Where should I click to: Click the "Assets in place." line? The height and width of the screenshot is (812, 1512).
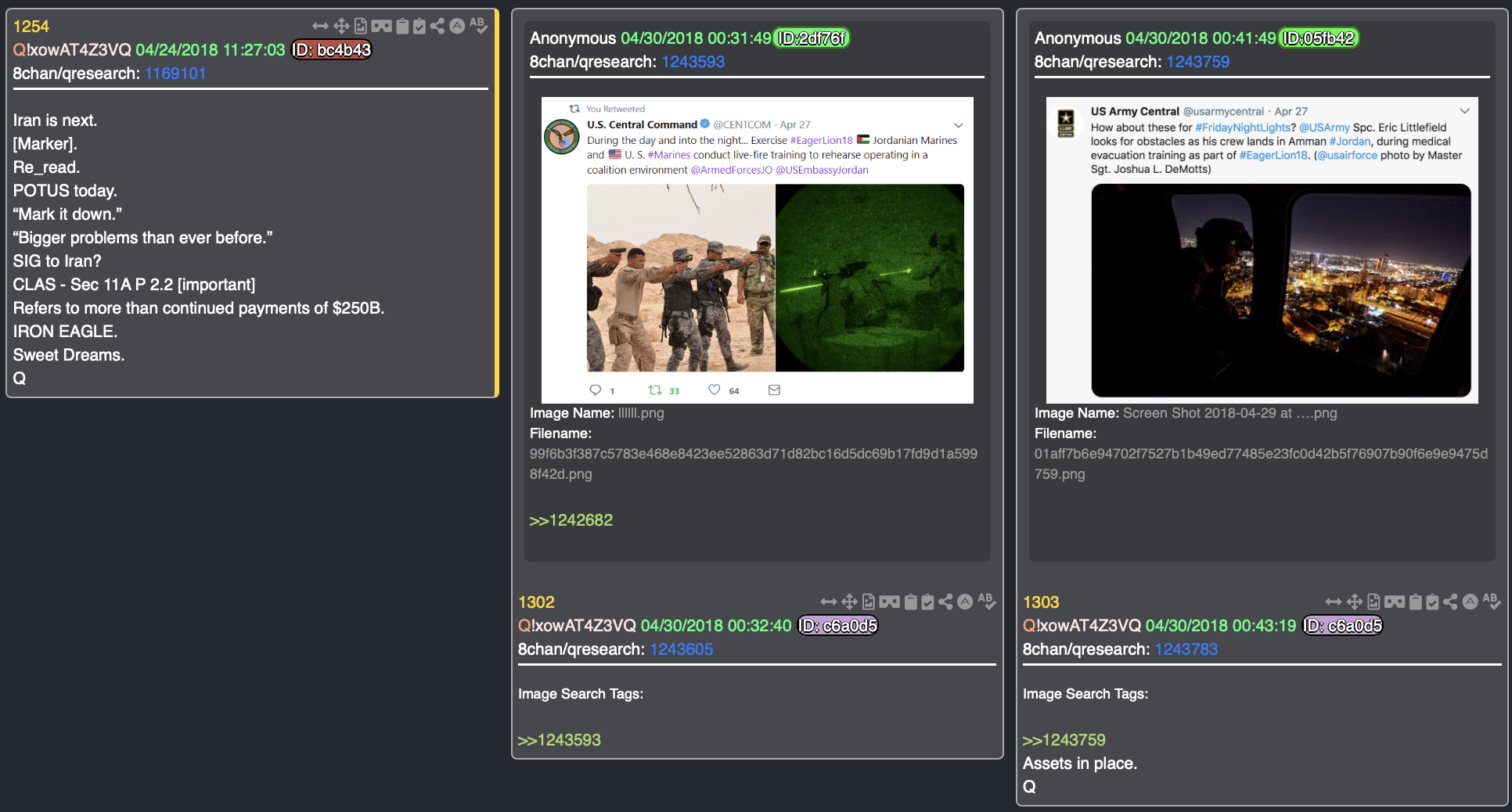click(1080, 763)
